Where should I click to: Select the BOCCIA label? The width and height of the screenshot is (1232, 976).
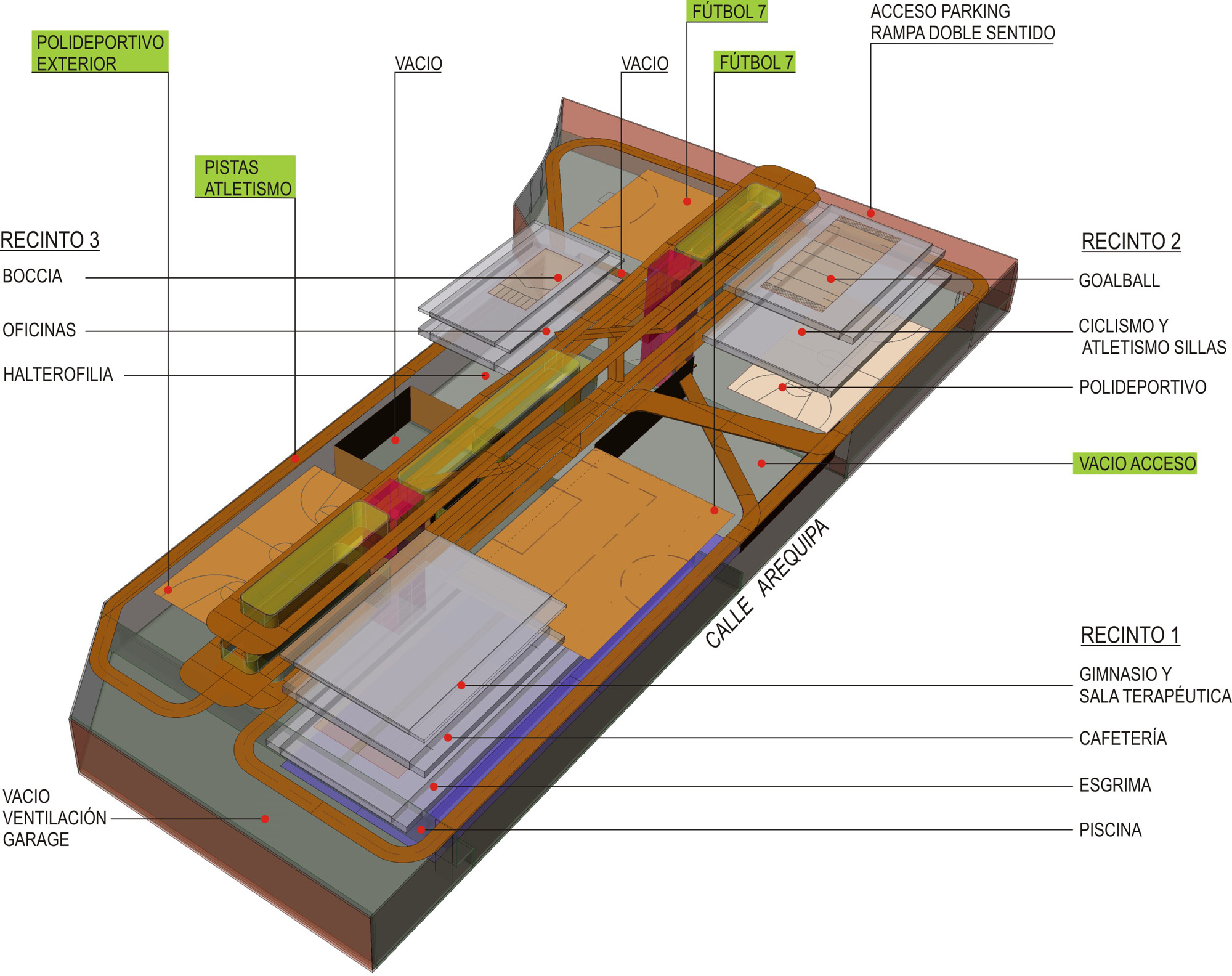(32, 276)
